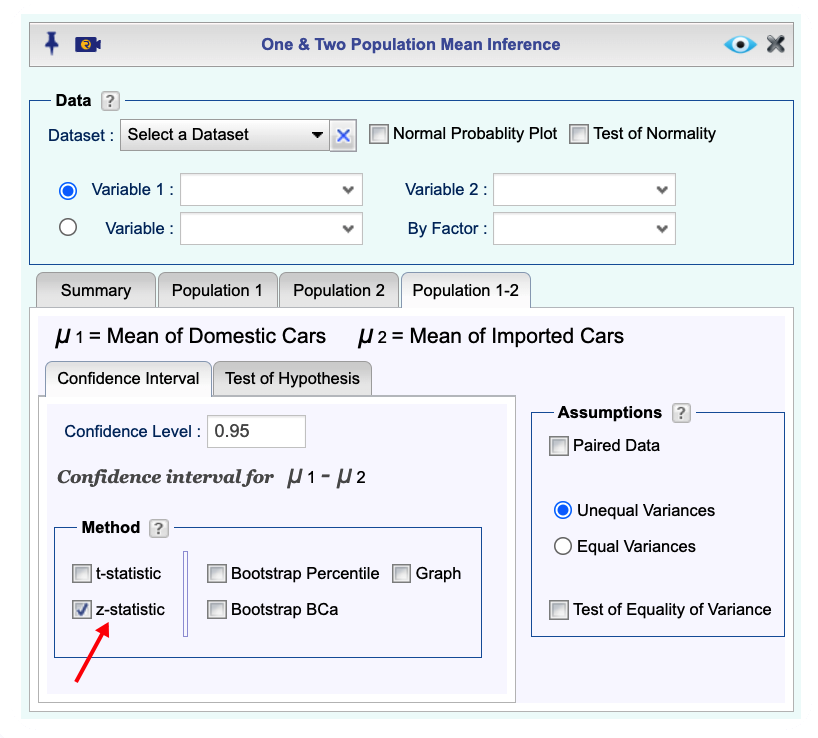The height and width of the screenshot is (738, 818).
Task: Toggle the eye visibility icon
Action: tap(740, 44)
